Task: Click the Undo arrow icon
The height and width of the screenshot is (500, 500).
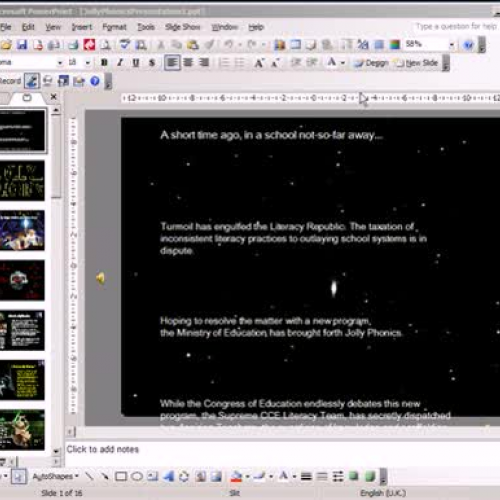Action: pos(229,45)
